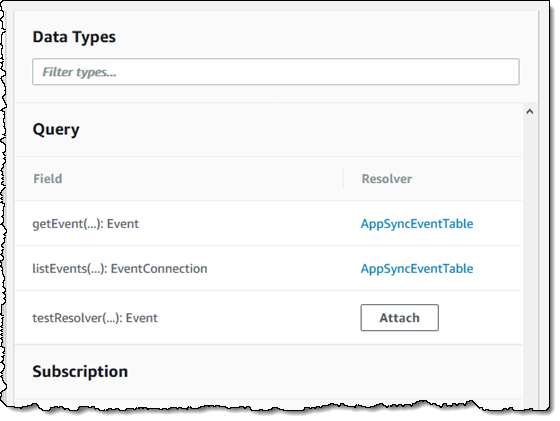Select the listEvents(...) field entry
The height and width of the screenshot is (421, 560).
(120, 269)
